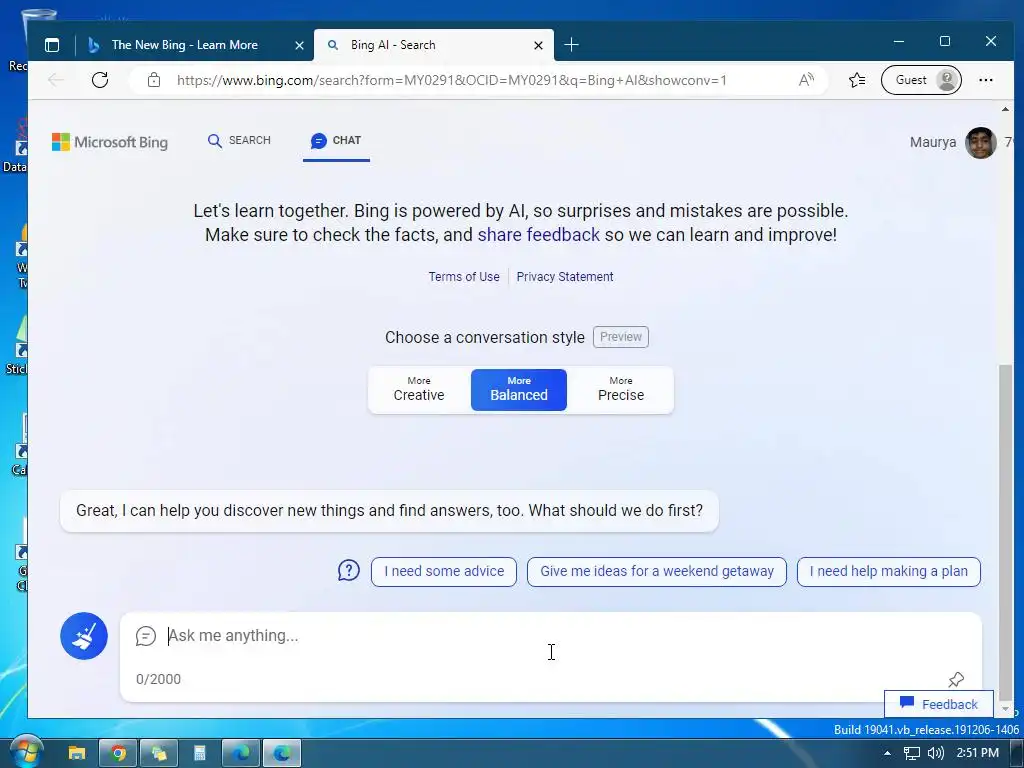This screenshot has height=768, width=1024.
Task: Click the taskbar clock 2:51 PM
Action: [x=977, y=753]
